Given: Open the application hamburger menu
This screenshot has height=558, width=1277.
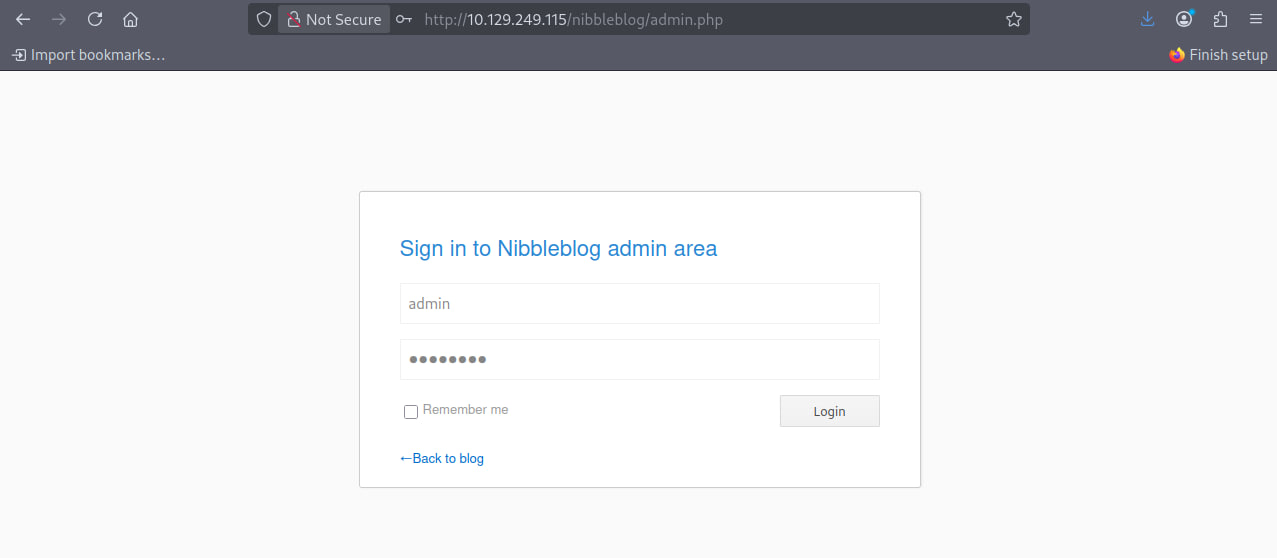Looking at the screenshot, I should coord(1256,19).
